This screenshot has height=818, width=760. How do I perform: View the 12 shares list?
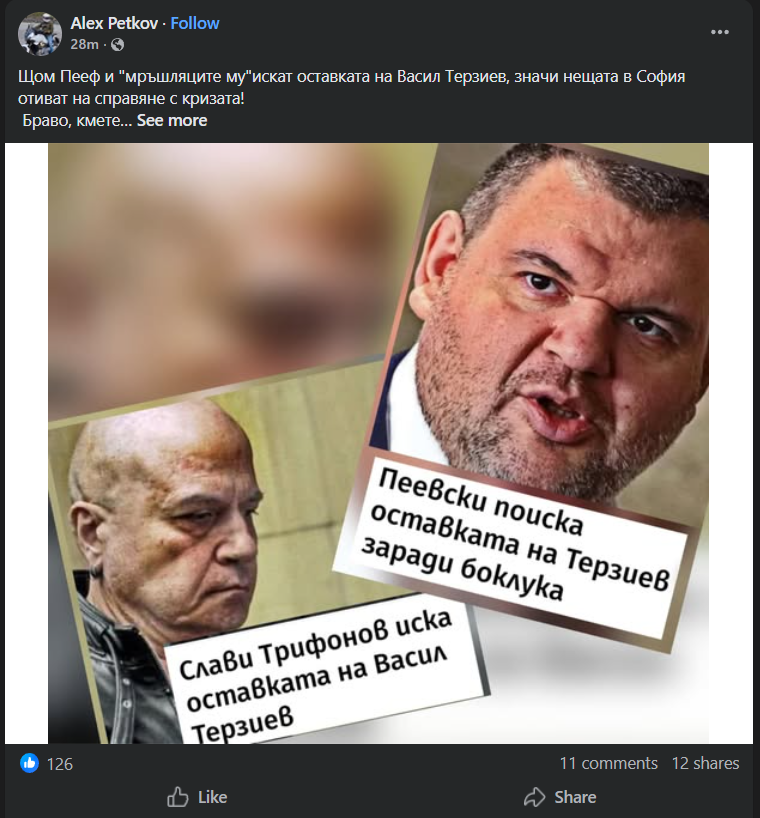(705, 763)
